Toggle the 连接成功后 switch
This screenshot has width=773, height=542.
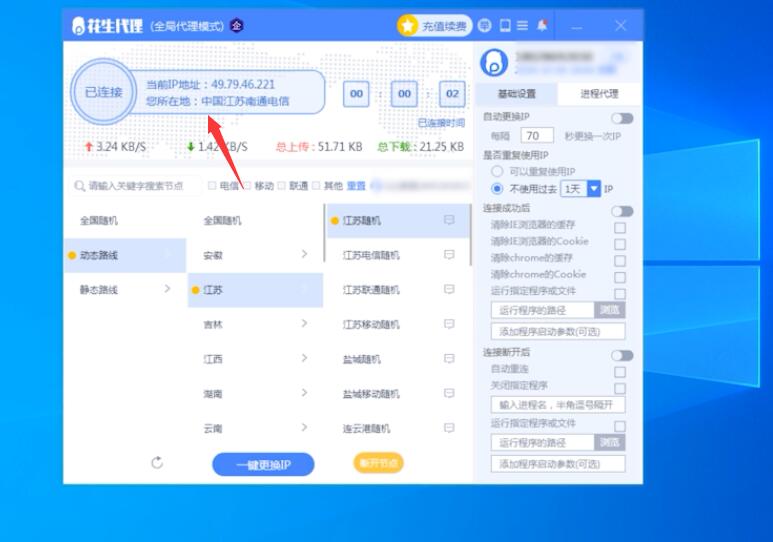(x=622, y=211)
